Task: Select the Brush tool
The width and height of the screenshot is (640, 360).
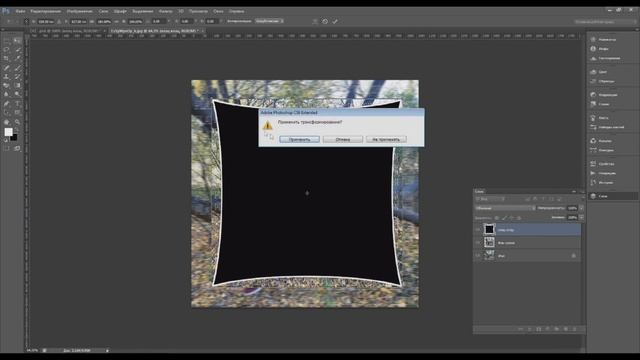Action: pos(17,68)
